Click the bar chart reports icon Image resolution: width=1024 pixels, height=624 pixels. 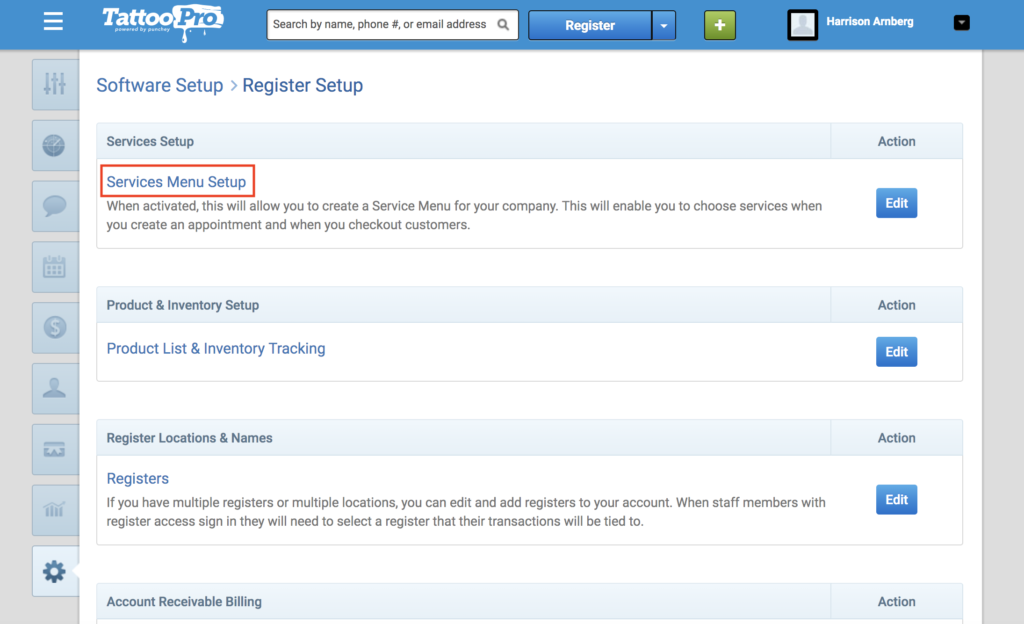pyautogui.click(x=55, y=510)
